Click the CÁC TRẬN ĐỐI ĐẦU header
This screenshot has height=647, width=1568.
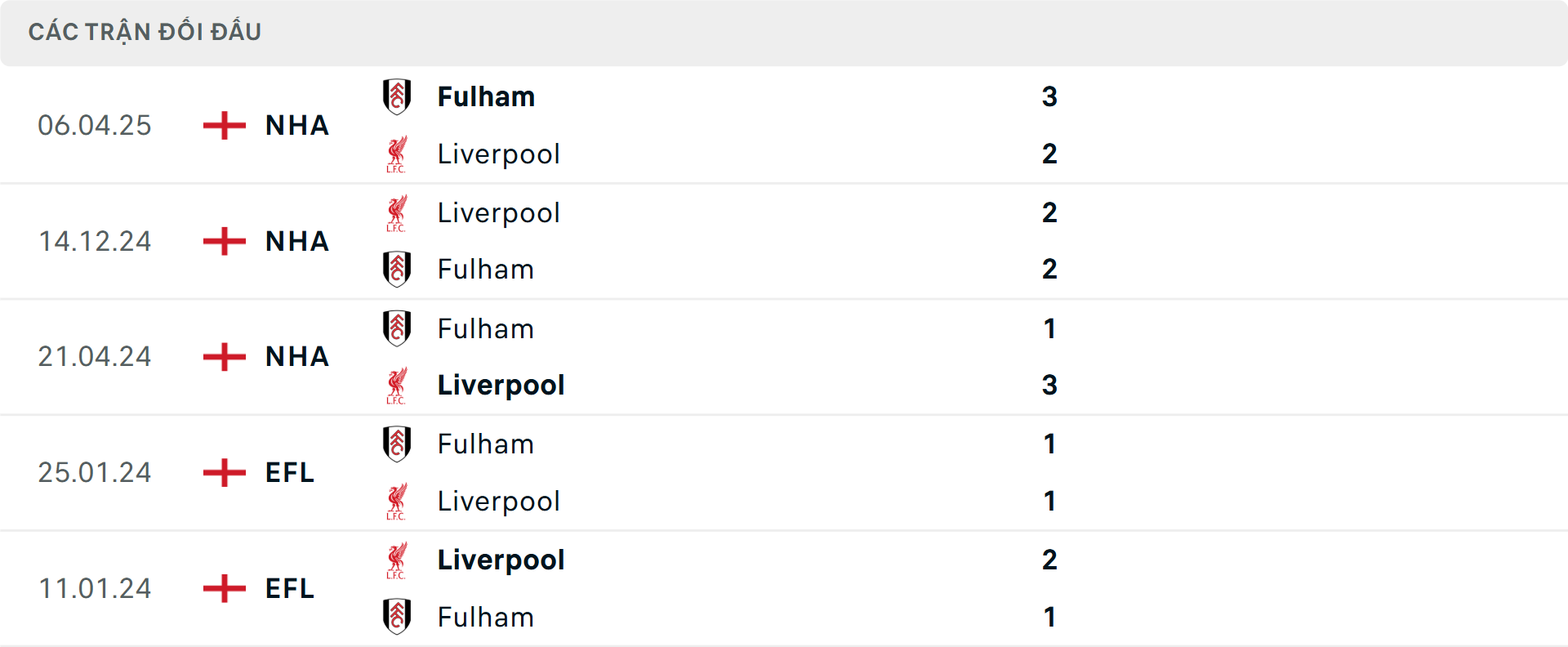point(146,31)
